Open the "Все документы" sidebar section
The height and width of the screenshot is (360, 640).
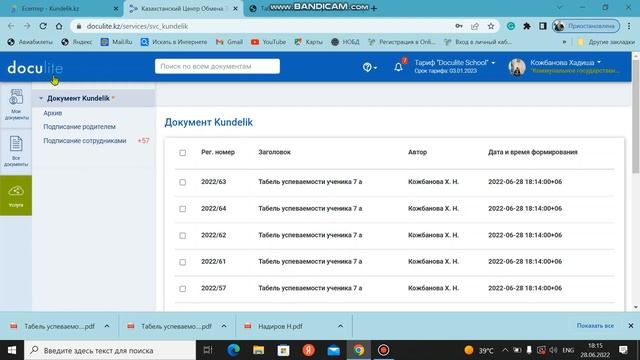[16, 151]
